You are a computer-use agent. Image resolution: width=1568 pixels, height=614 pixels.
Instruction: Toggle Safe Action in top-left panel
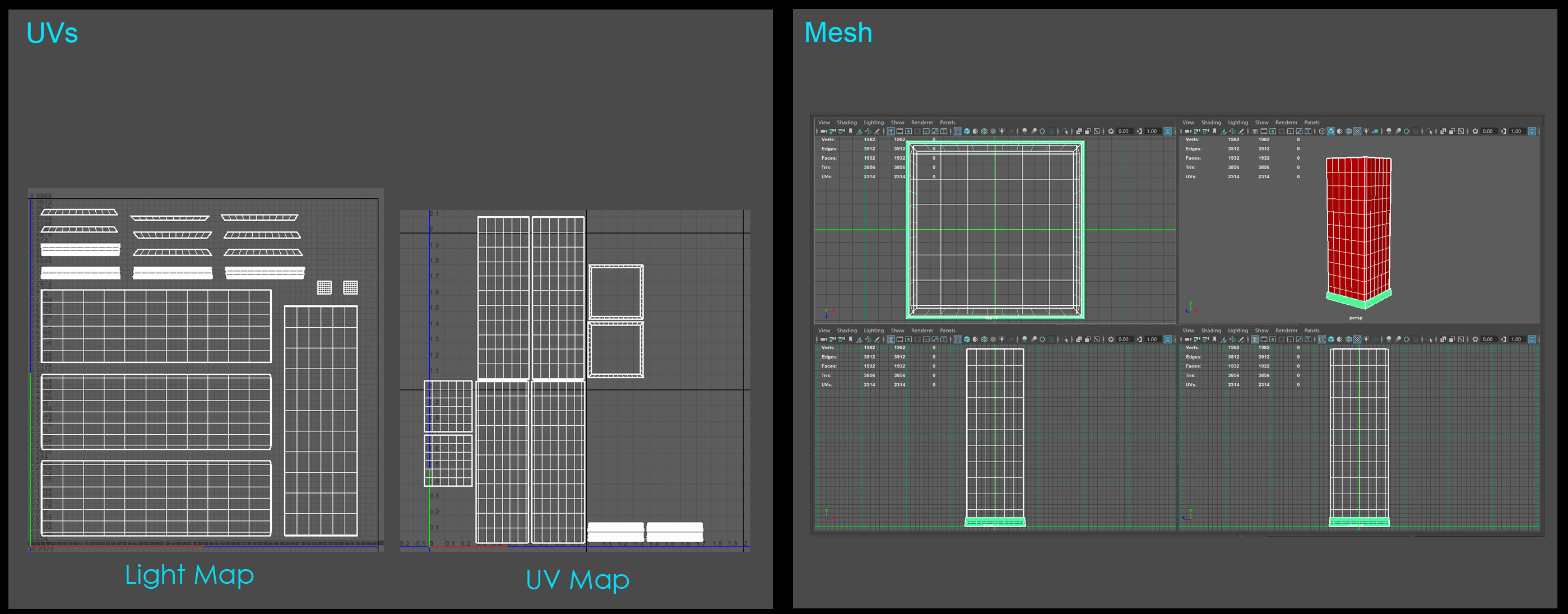click(x=935, y=132)
